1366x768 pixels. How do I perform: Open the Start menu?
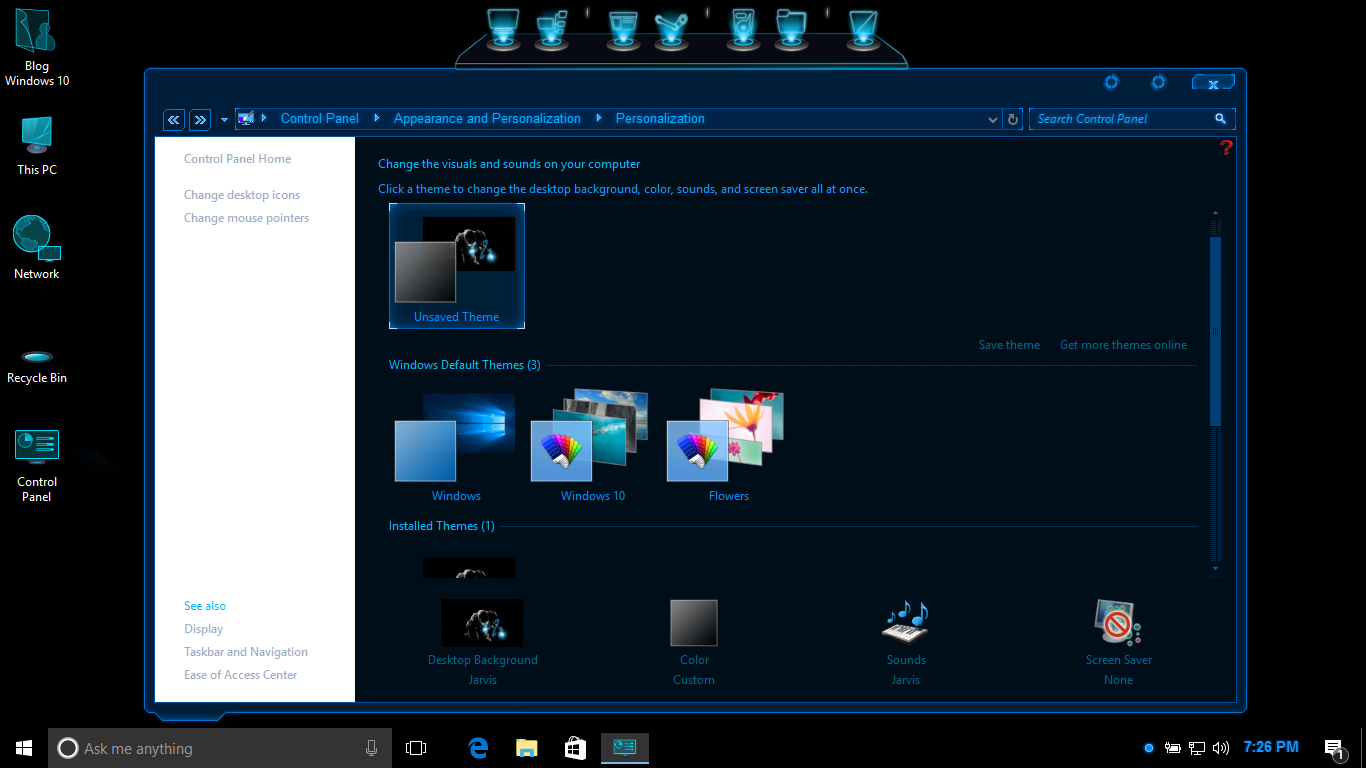24,748
